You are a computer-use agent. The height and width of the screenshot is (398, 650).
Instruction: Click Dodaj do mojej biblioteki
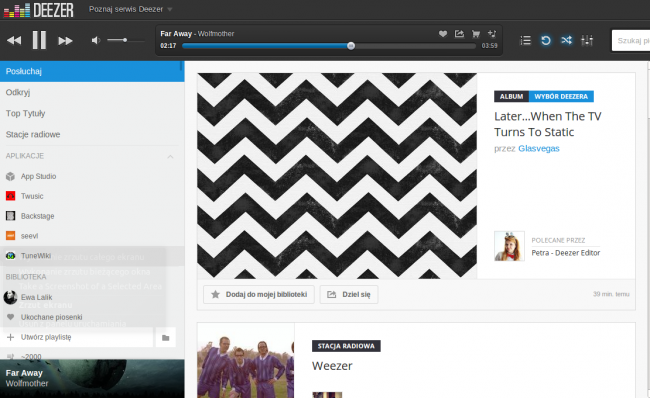(259, 294)
